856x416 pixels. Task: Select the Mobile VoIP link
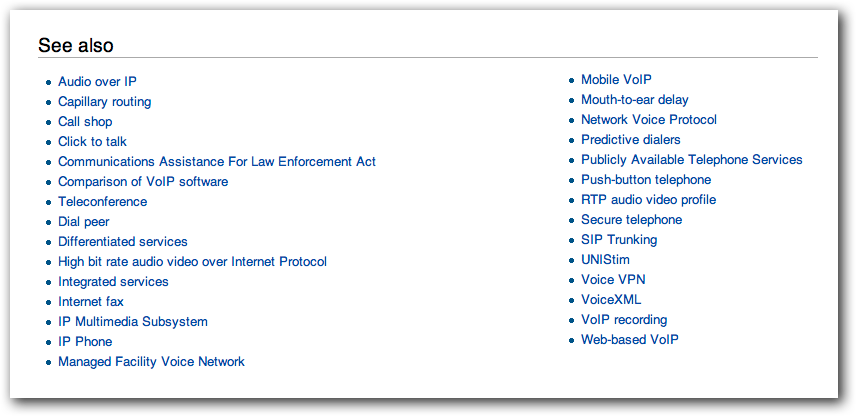tap(616, 80)
